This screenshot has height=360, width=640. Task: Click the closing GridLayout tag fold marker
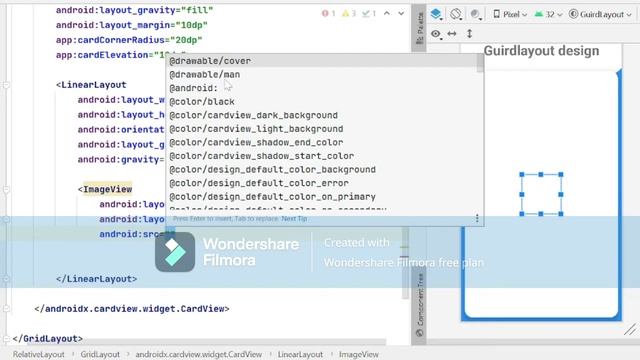click(6, 338)
